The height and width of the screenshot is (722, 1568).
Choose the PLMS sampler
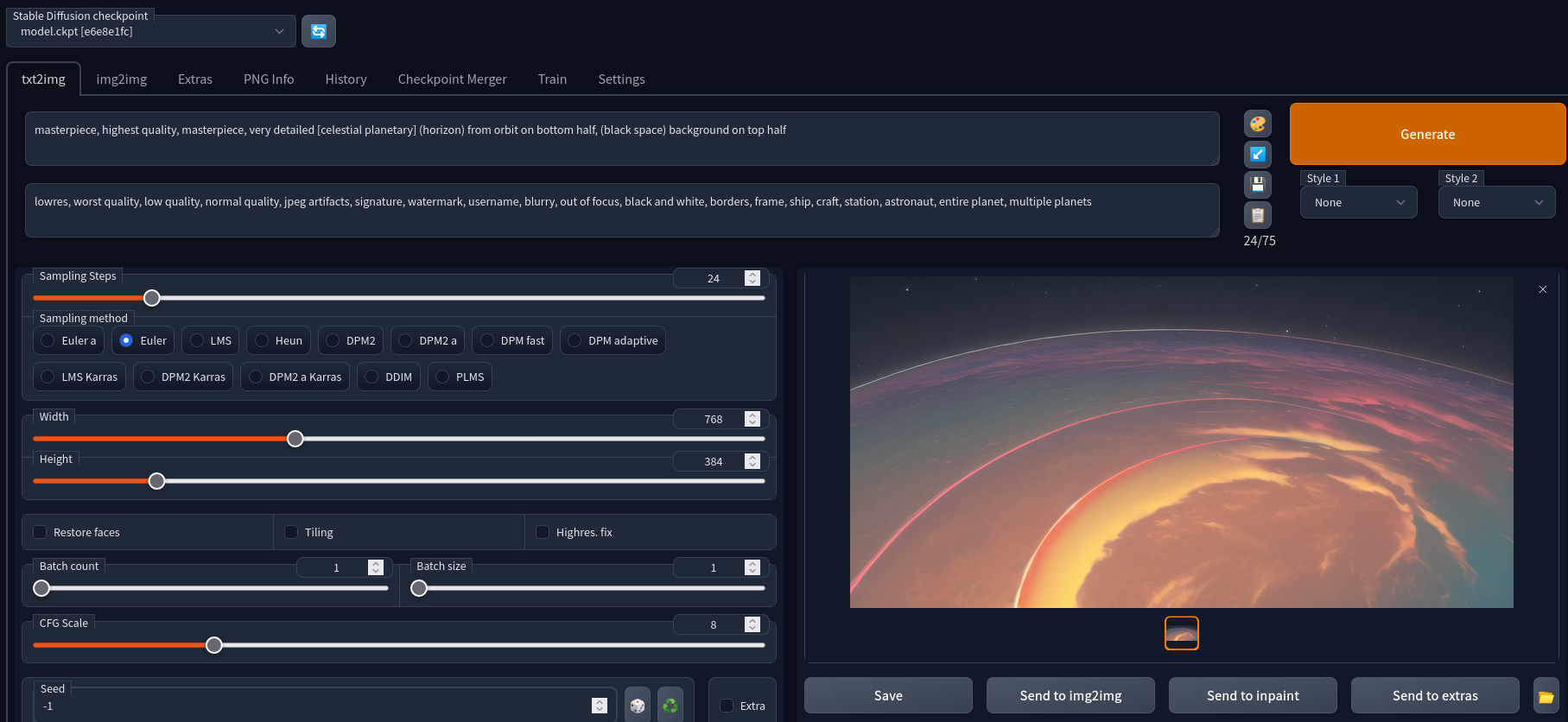pos(460,377)
